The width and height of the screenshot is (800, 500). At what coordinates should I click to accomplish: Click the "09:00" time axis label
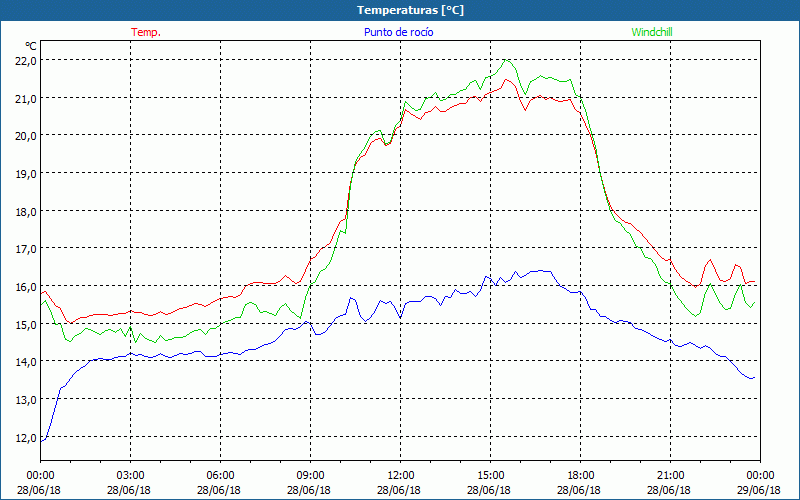[310, 476]
